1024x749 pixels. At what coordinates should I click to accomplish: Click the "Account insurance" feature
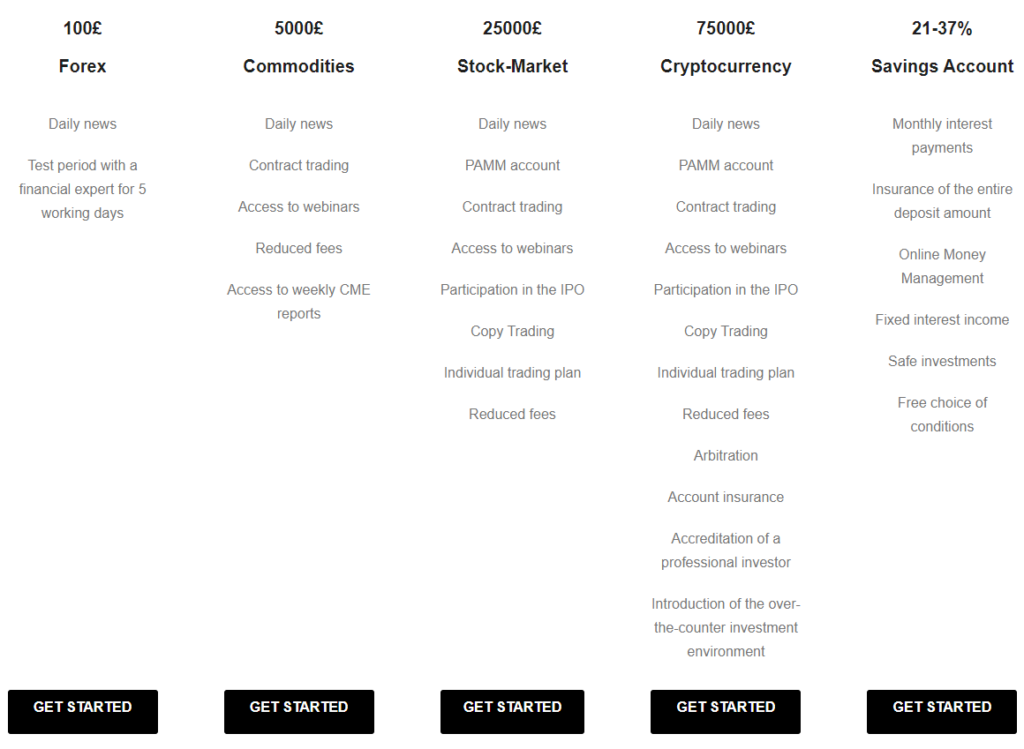725,497
